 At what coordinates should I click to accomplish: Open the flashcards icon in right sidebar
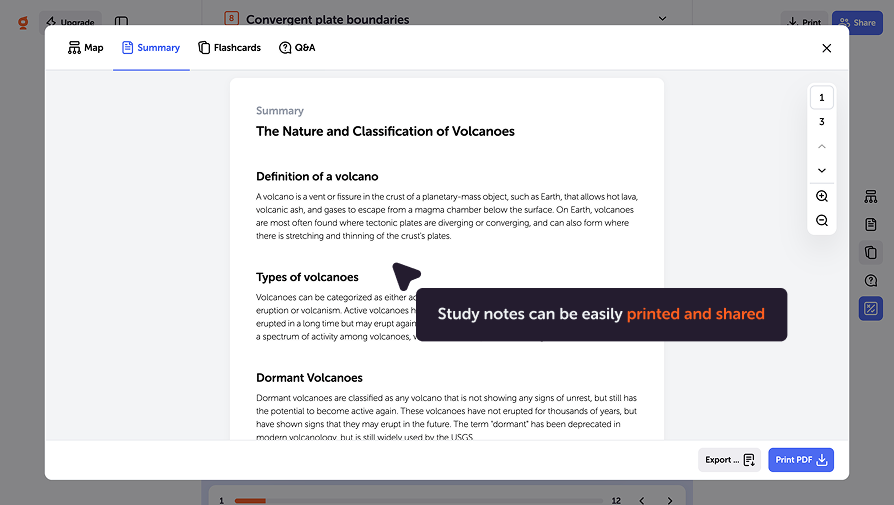(x=871, y=252)
